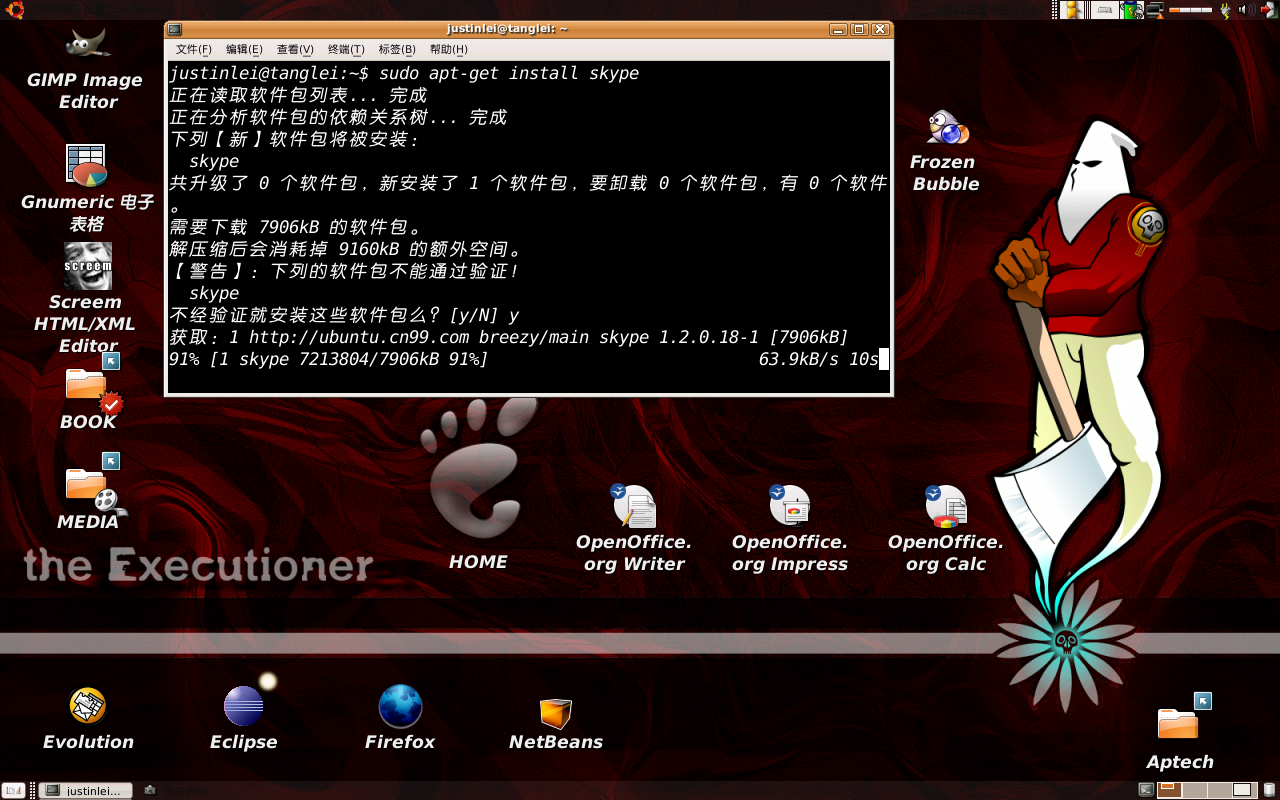Click the keyboard indicator tray icon
Screen dimensions: 1280x800
pyautogui.click(x=1105, y=10)
